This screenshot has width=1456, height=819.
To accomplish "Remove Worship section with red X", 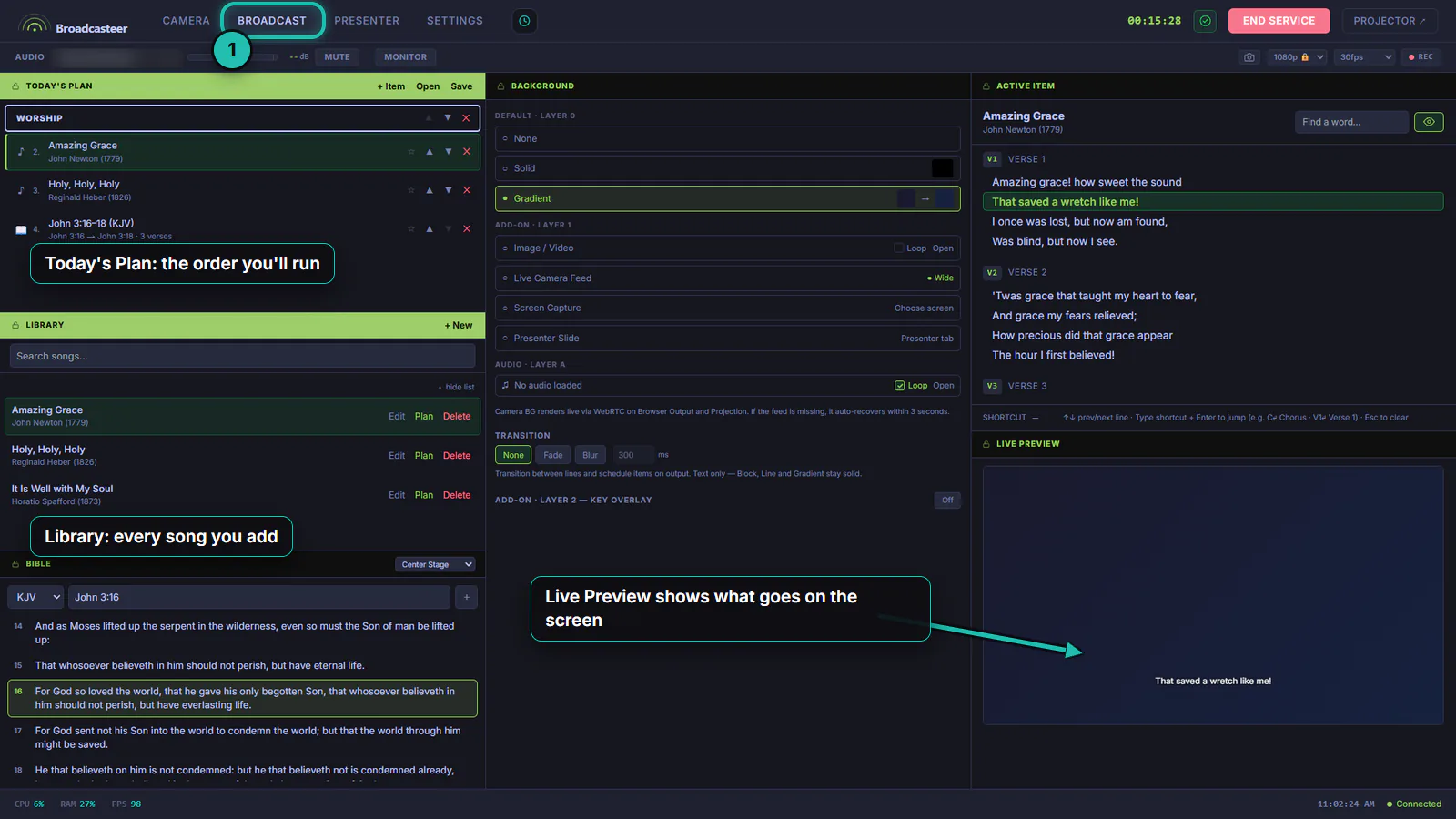I will [x=466, y=118].
